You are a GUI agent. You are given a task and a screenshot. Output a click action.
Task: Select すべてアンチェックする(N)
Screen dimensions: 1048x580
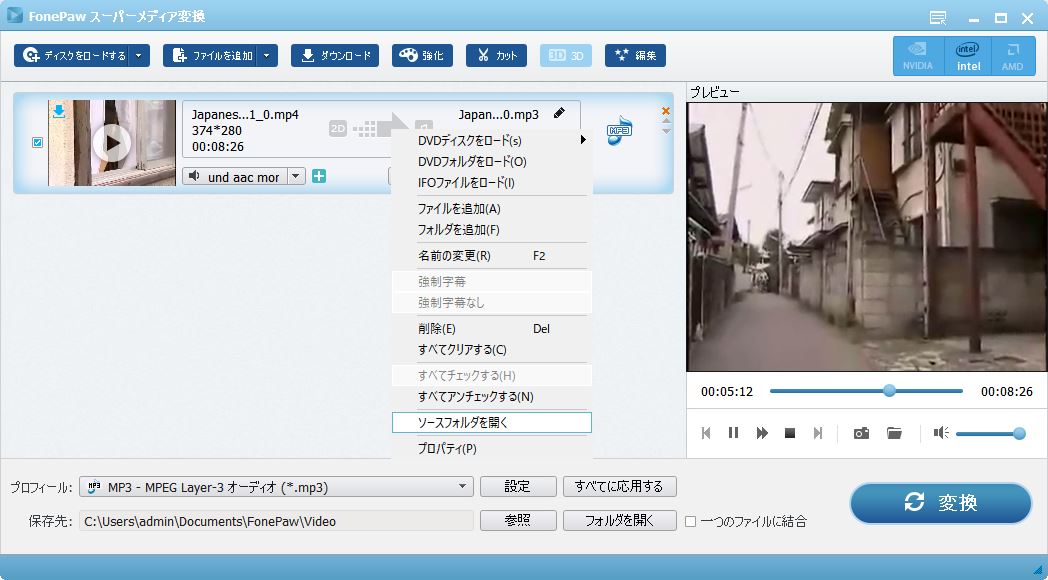tap(492, 397)
